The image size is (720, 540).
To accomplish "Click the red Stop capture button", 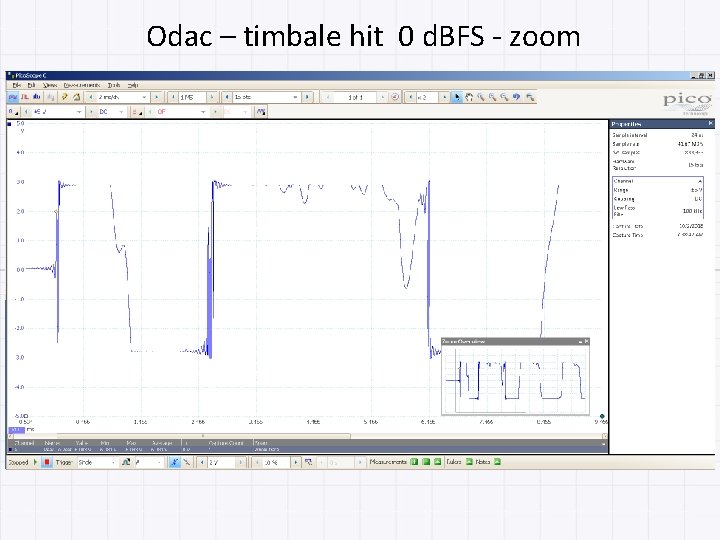I will coord(46,462).
